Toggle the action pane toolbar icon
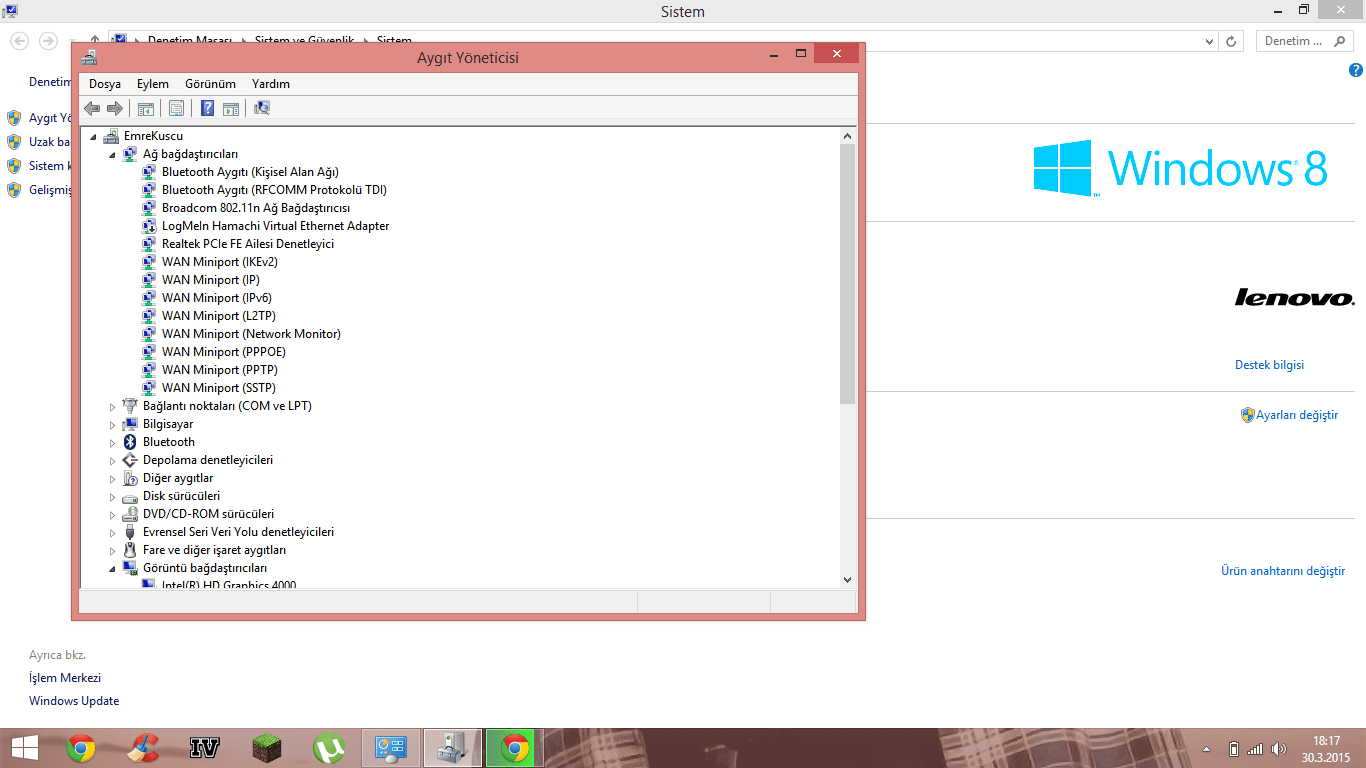 [231, 108]
